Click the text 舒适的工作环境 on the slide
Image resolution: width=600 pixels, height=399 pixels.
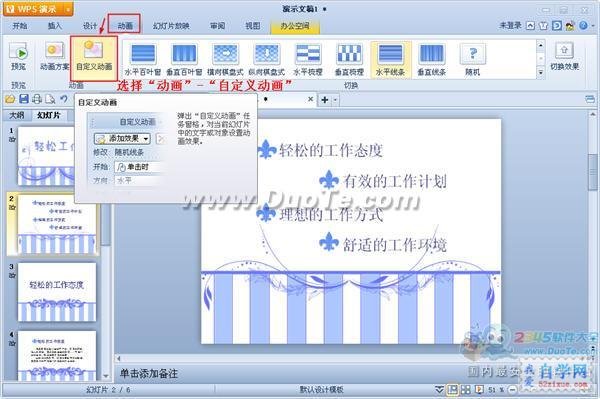click(x=395, y=244)
